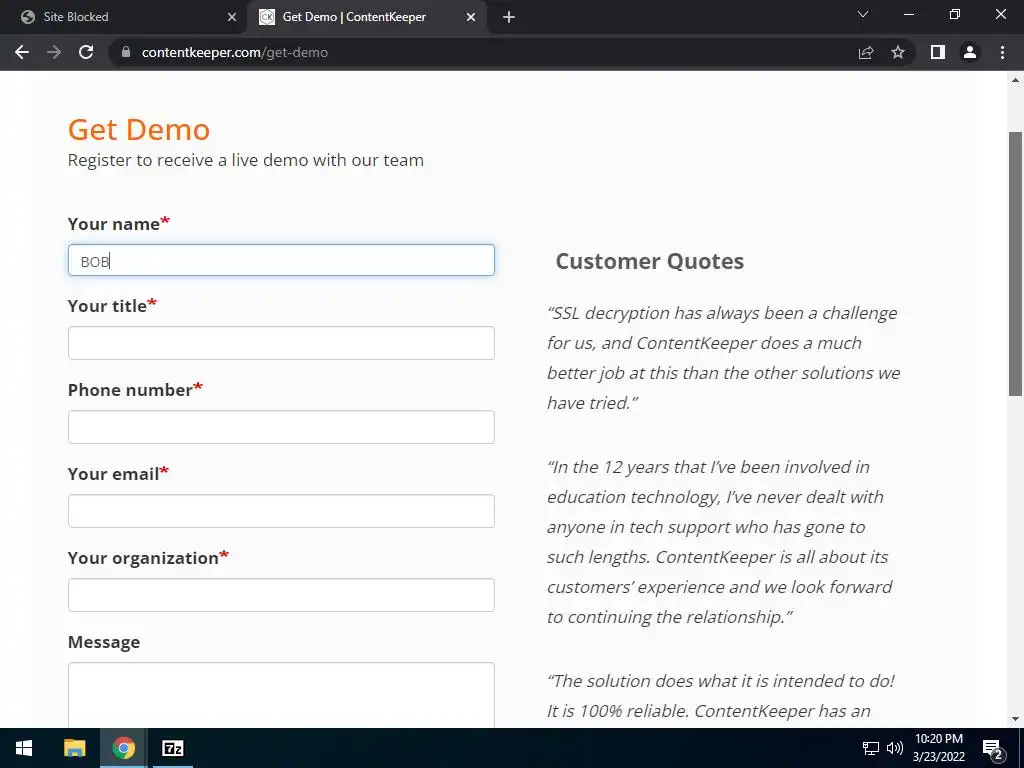Click the Your organization input

pos(281,595)
